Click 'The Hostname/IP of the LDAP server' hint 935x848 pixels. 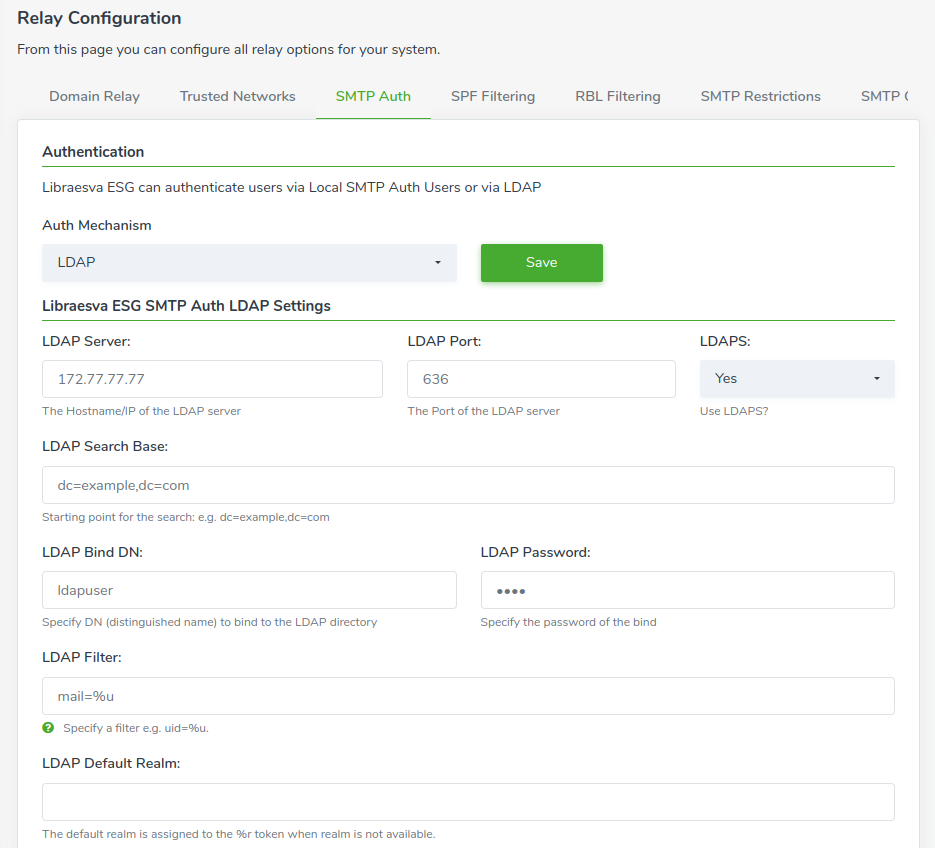tap(141, 411)
